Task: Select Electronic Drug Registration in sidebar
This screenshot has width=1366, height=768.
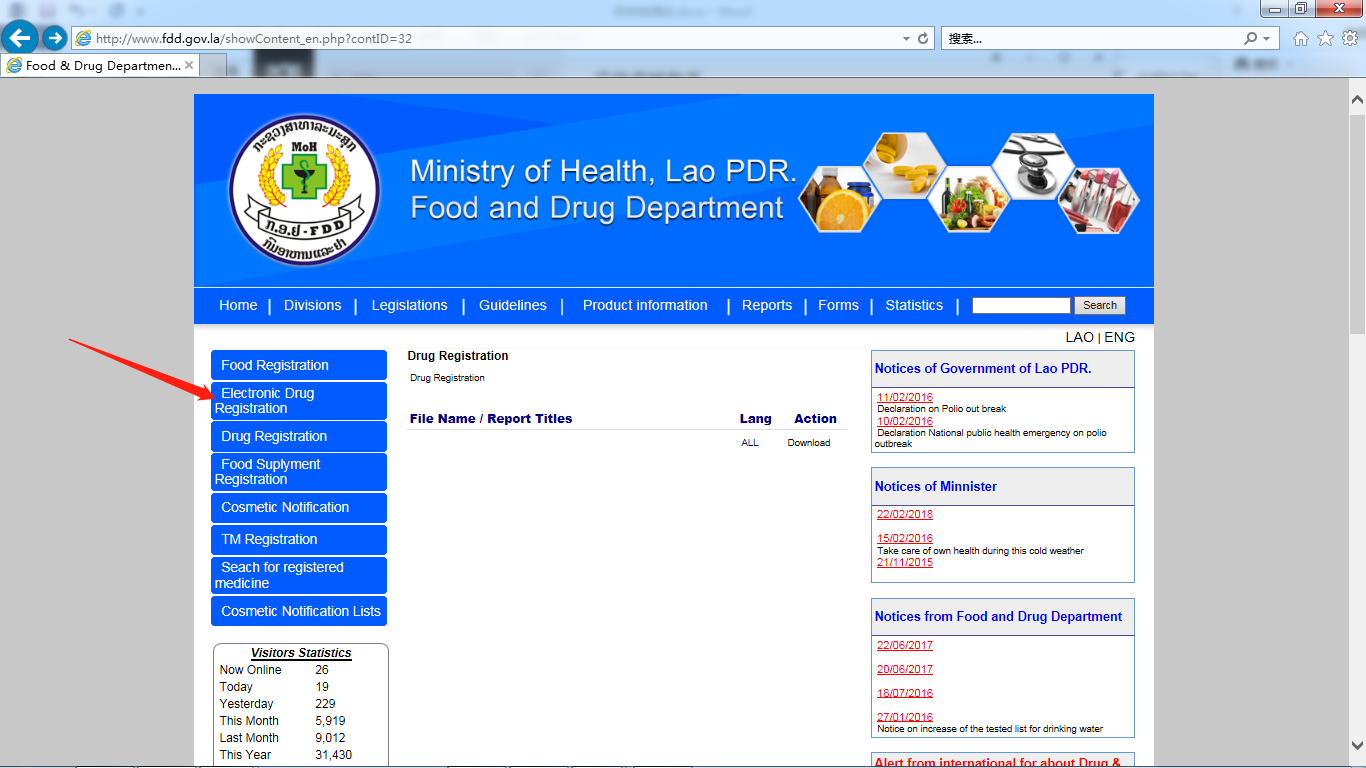Action: point(298,401)
